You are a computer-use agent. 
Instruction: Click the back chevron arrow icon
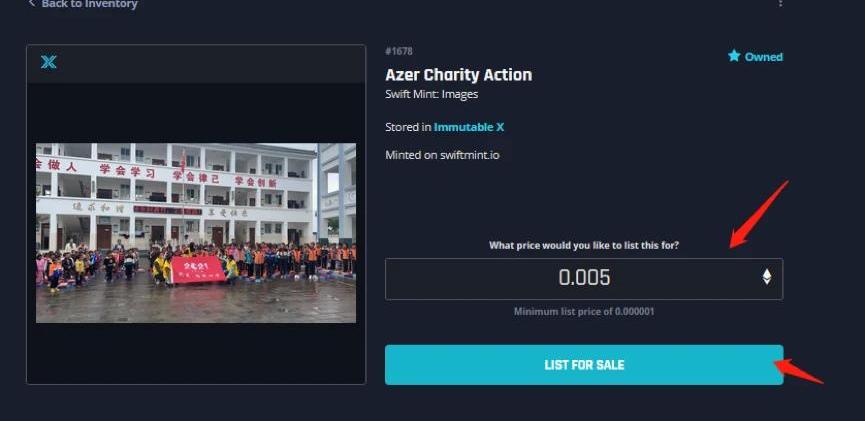(x=32, y=4)
